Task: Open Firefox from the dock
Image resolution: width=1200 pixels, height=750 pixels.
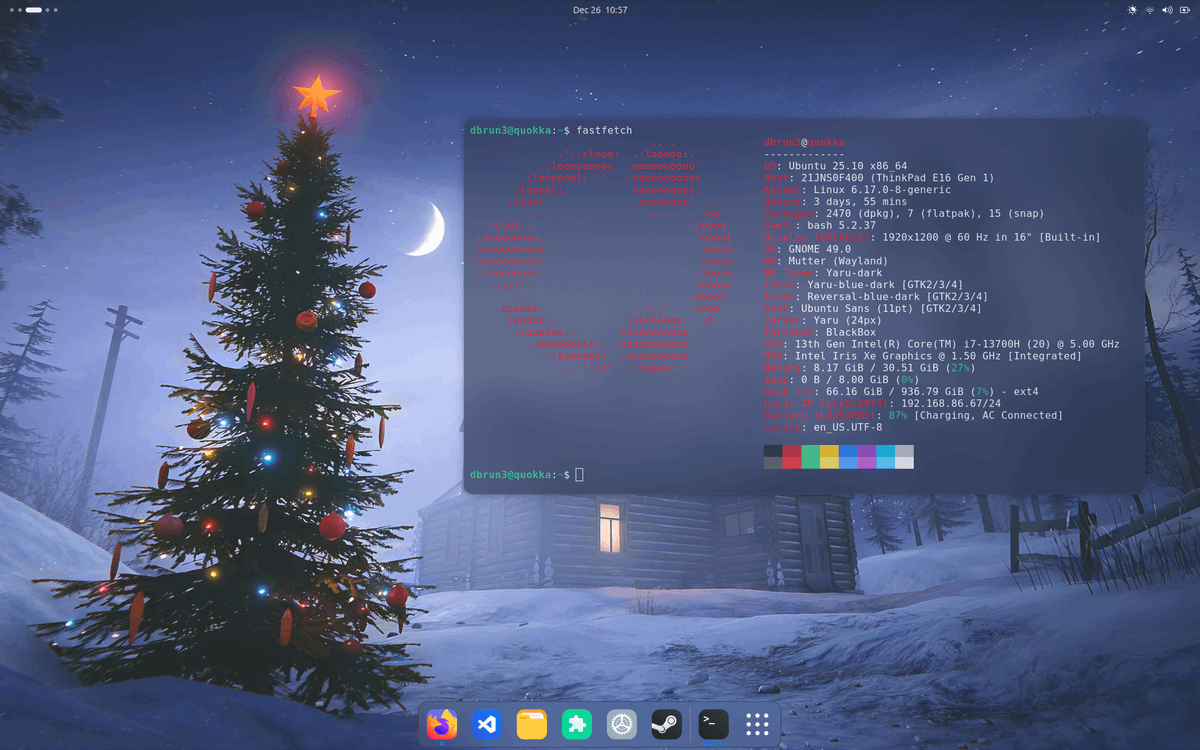Action: pos(442,724)
